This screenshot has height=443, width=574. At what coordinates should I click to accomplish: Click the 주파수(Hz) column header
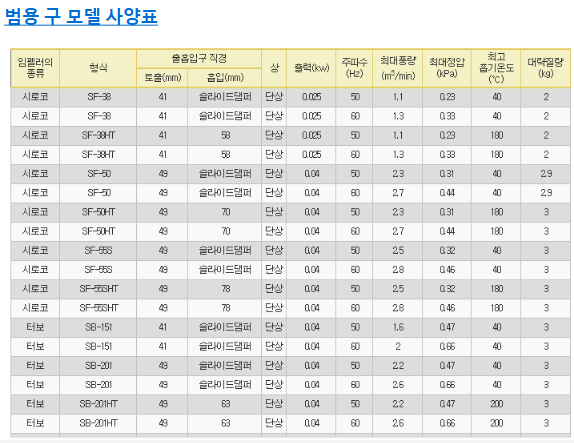click(354, 68)
